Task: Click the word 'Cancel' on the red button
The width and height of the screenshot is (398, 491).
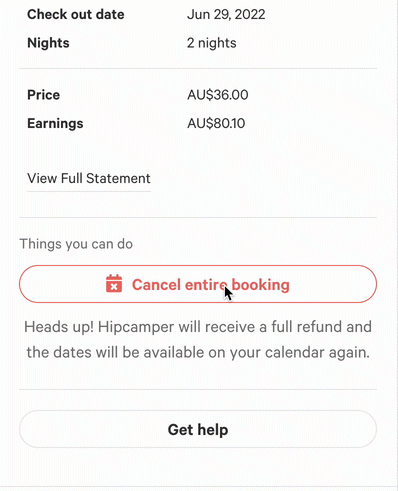Action: (x=156, y=285)
